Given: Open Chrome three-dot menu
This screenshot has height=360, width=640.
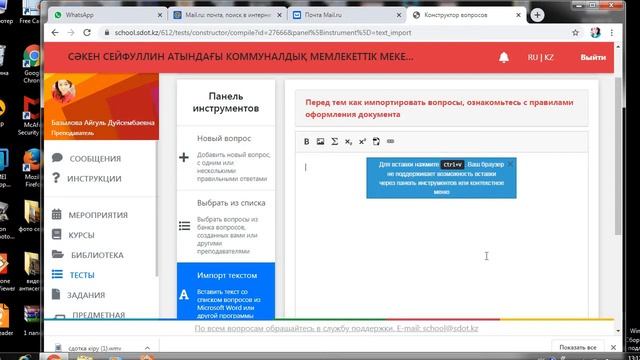Looking at the screenshot, I should click(611, 33).
